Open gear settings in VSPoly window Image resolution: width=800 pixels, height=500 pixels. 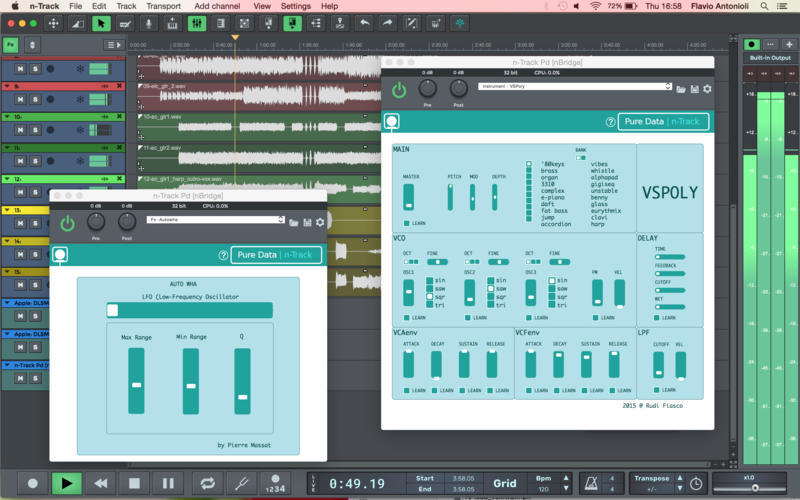tap(707, 89)
